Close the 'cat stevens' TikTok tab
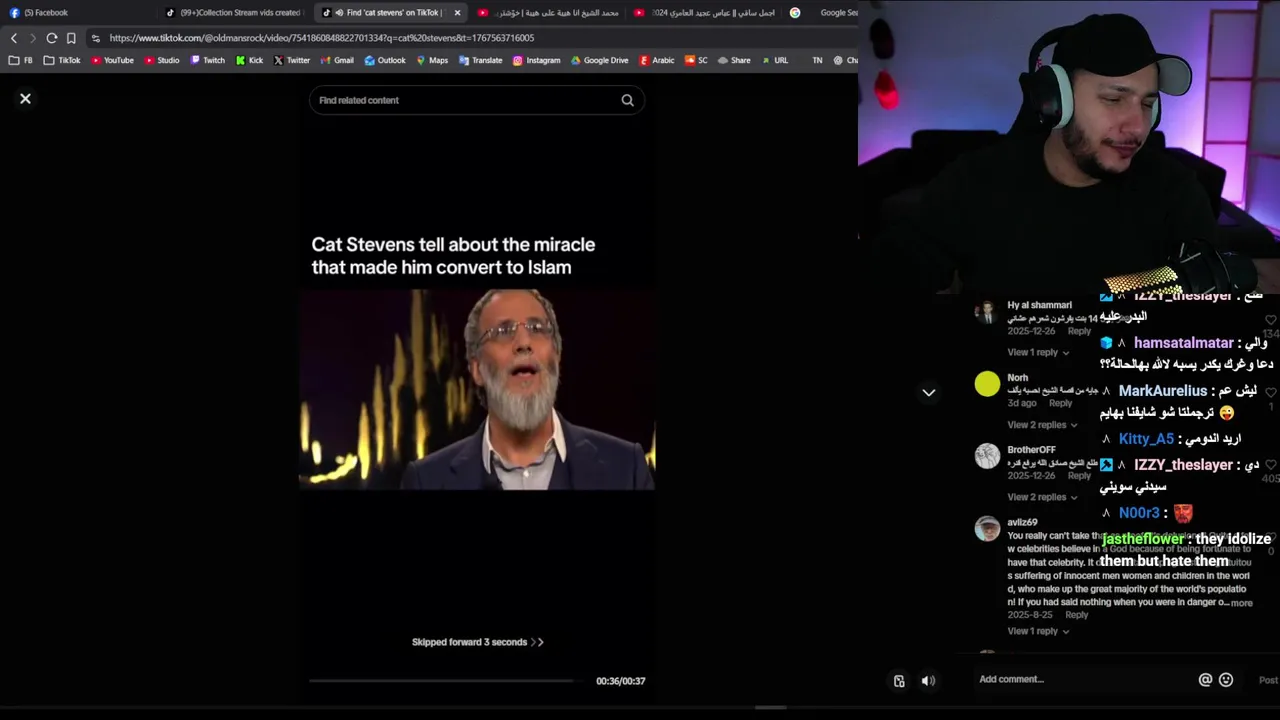 (x=457, y=13)
